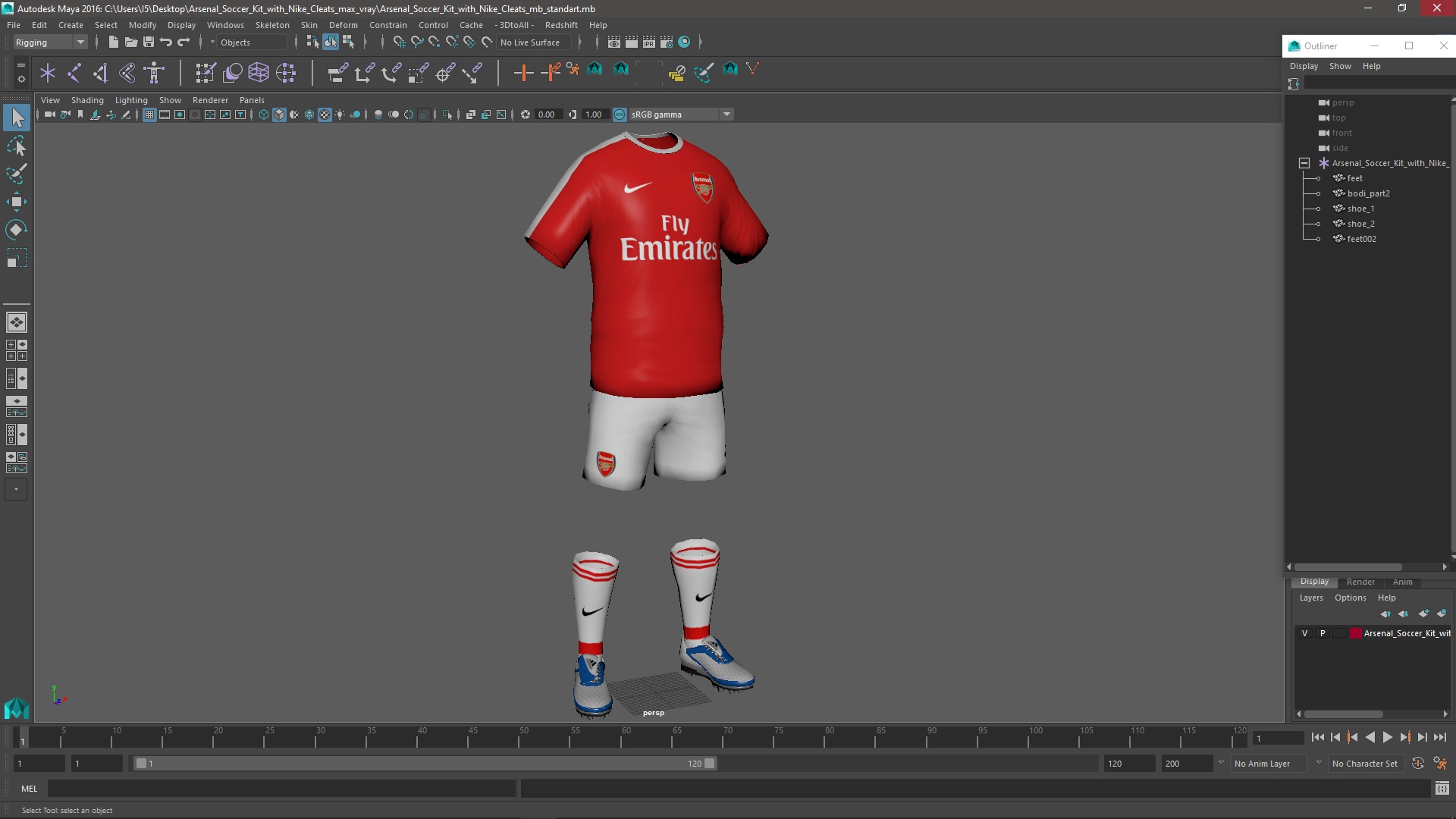The height and width of the screenshot is (819, 1456).
Task: Switch to the Render layer tab
Action: pos(1360,582)
